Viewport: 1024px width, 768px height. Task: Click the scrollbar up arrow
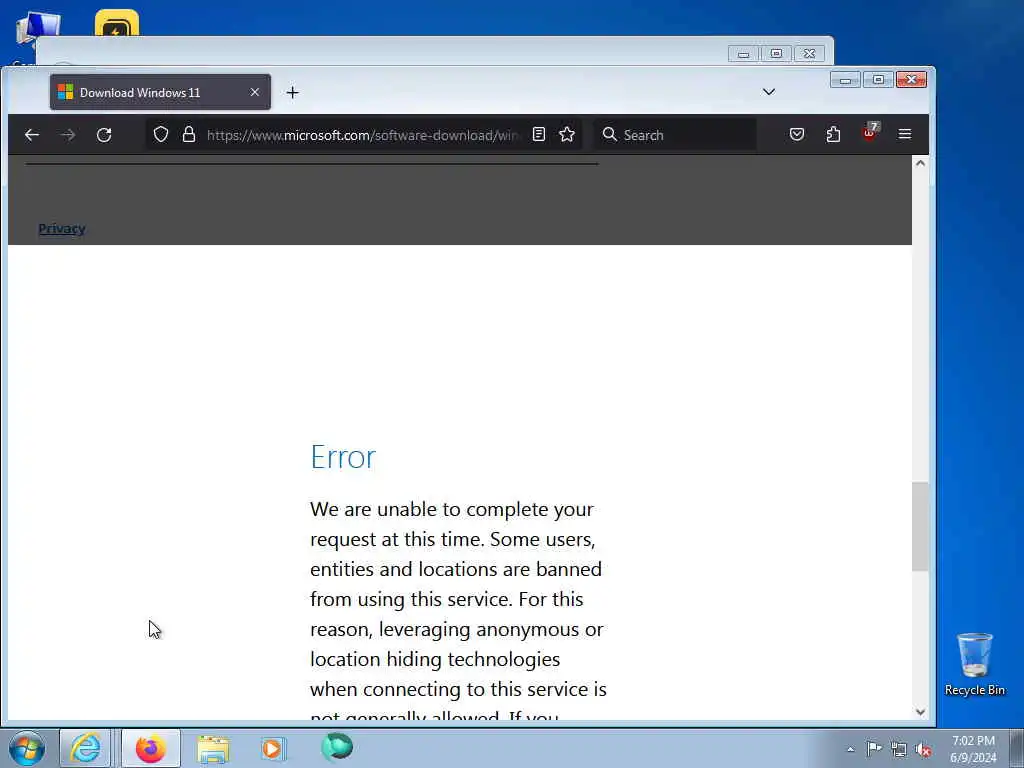pos(920,163)
